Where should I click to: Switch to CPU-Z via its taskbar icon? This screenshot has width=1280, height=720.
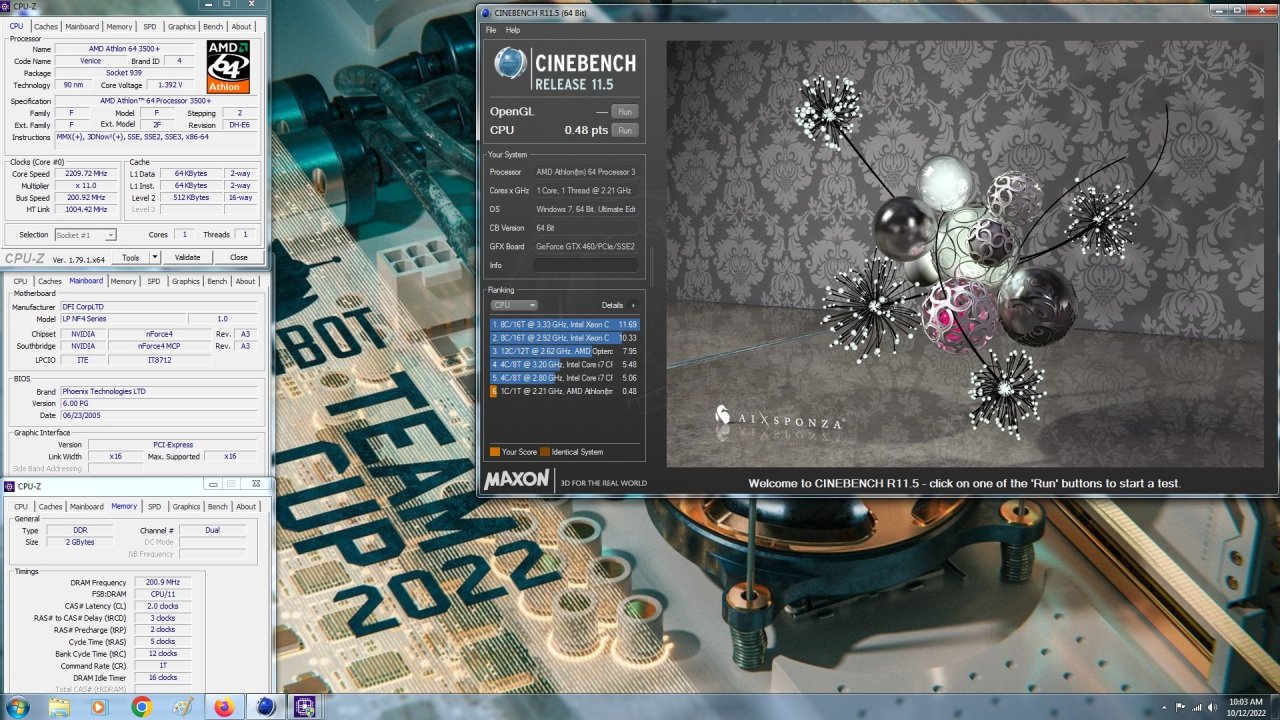click(305, 707)
